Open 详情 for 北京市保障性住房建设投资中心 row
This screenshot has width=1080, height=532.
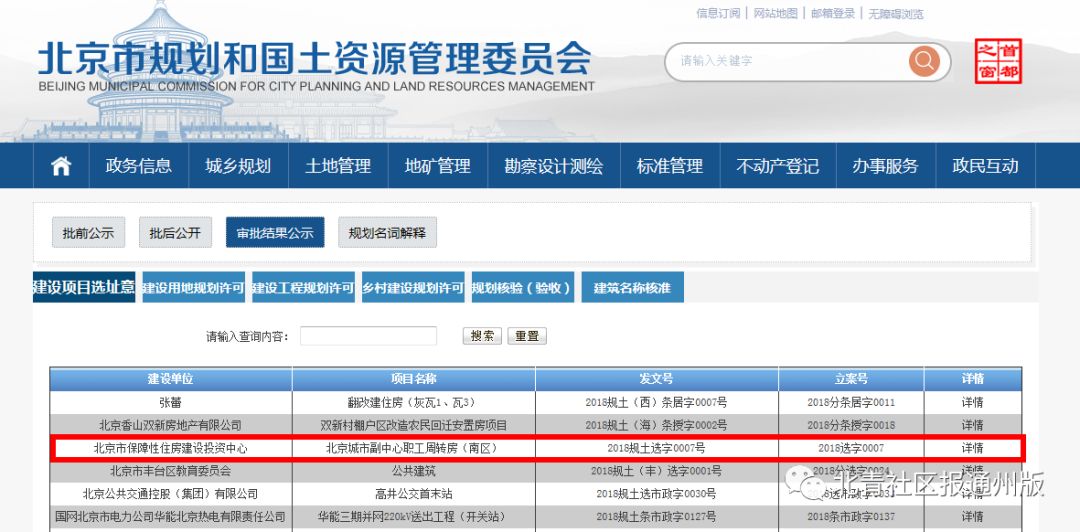point(973,448)
